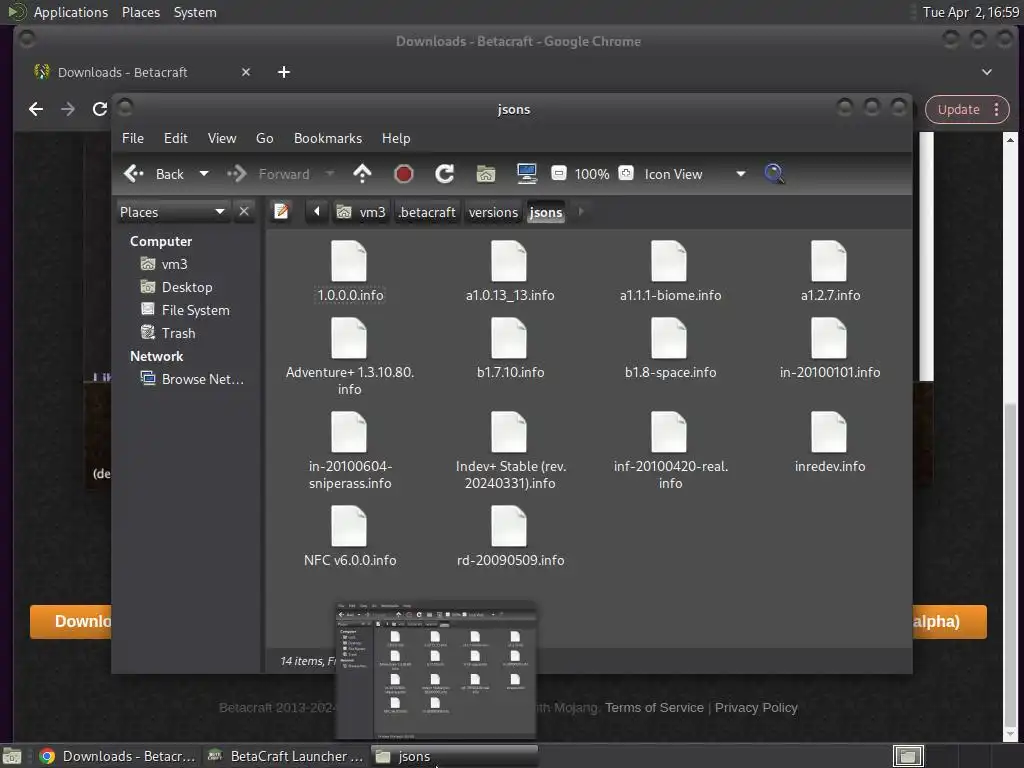Open Privacy Policy link on Betacraft page

tap(756, 707)
